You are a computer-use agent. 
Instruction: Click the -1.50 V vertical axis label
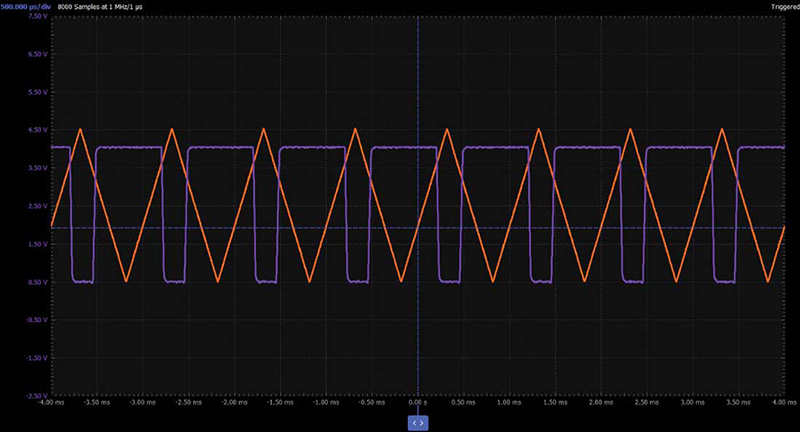(37, 358)
